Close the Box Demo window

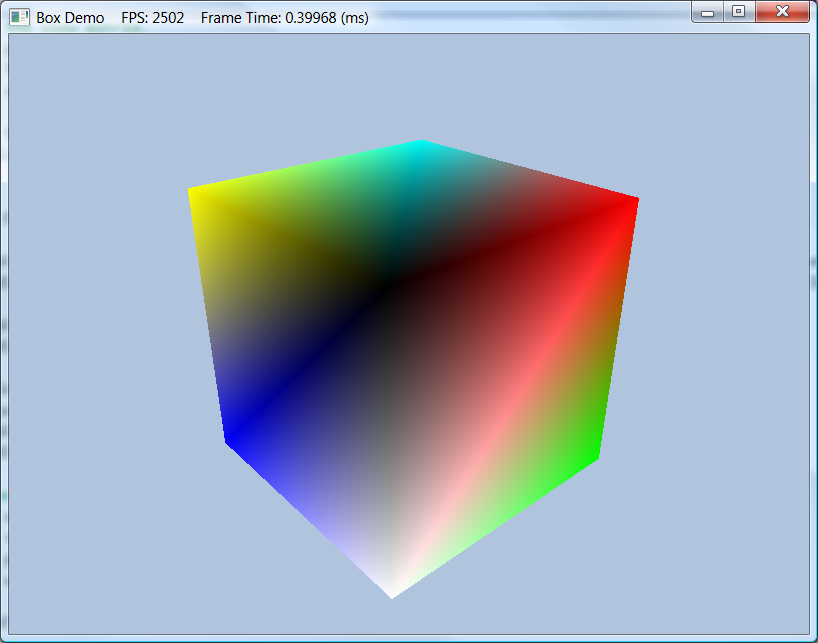(782, 12)
